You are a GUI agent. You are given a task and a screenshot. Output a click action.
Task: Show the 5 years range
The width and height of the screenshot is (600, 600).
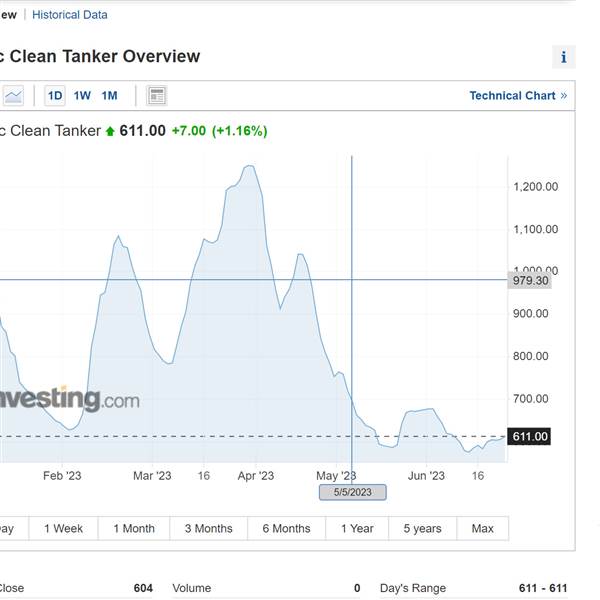click(x=422, y=528)
